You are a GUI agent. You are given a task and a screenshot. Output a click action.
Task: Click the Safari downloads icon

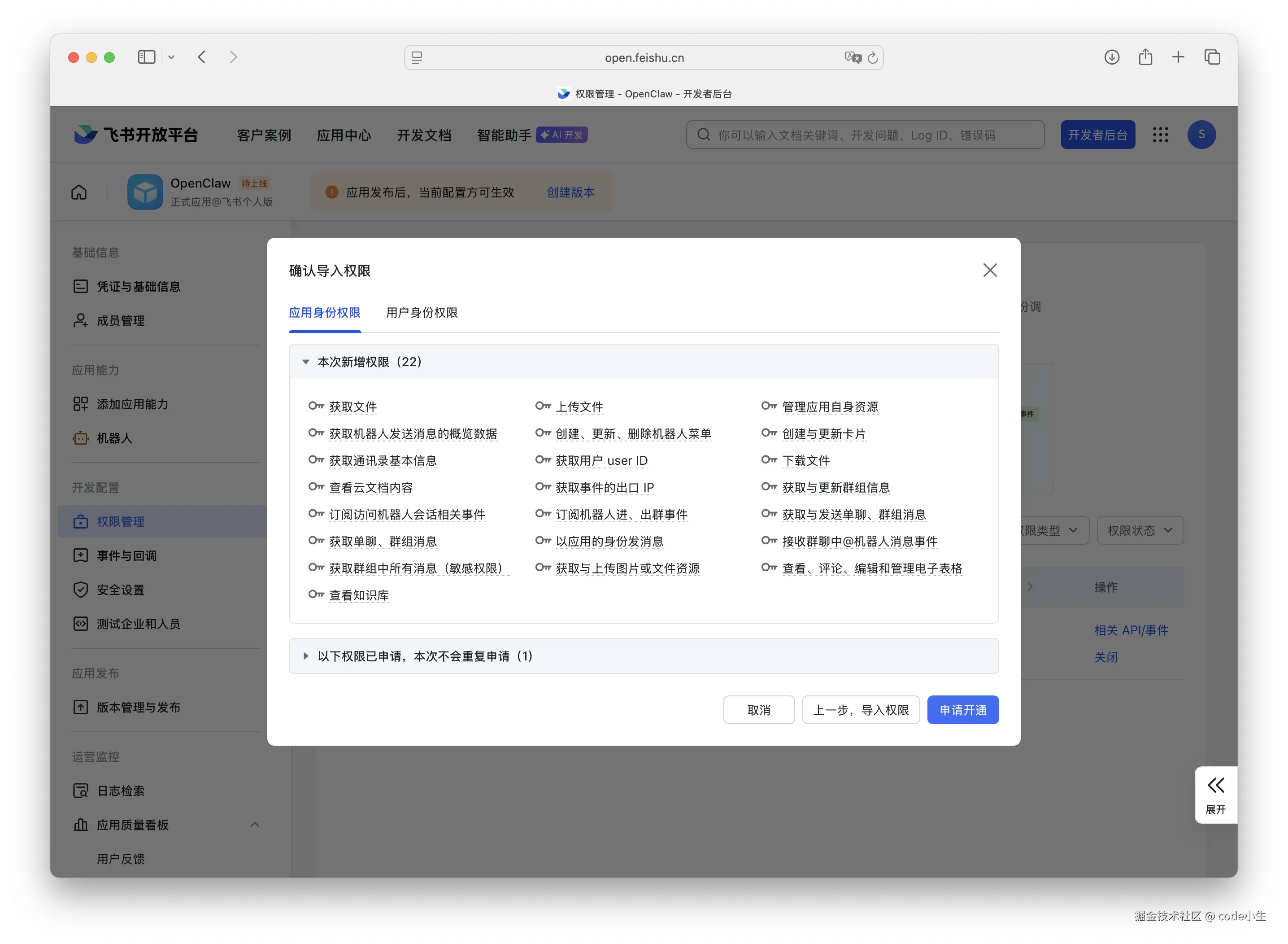[x=1111, y=57]
